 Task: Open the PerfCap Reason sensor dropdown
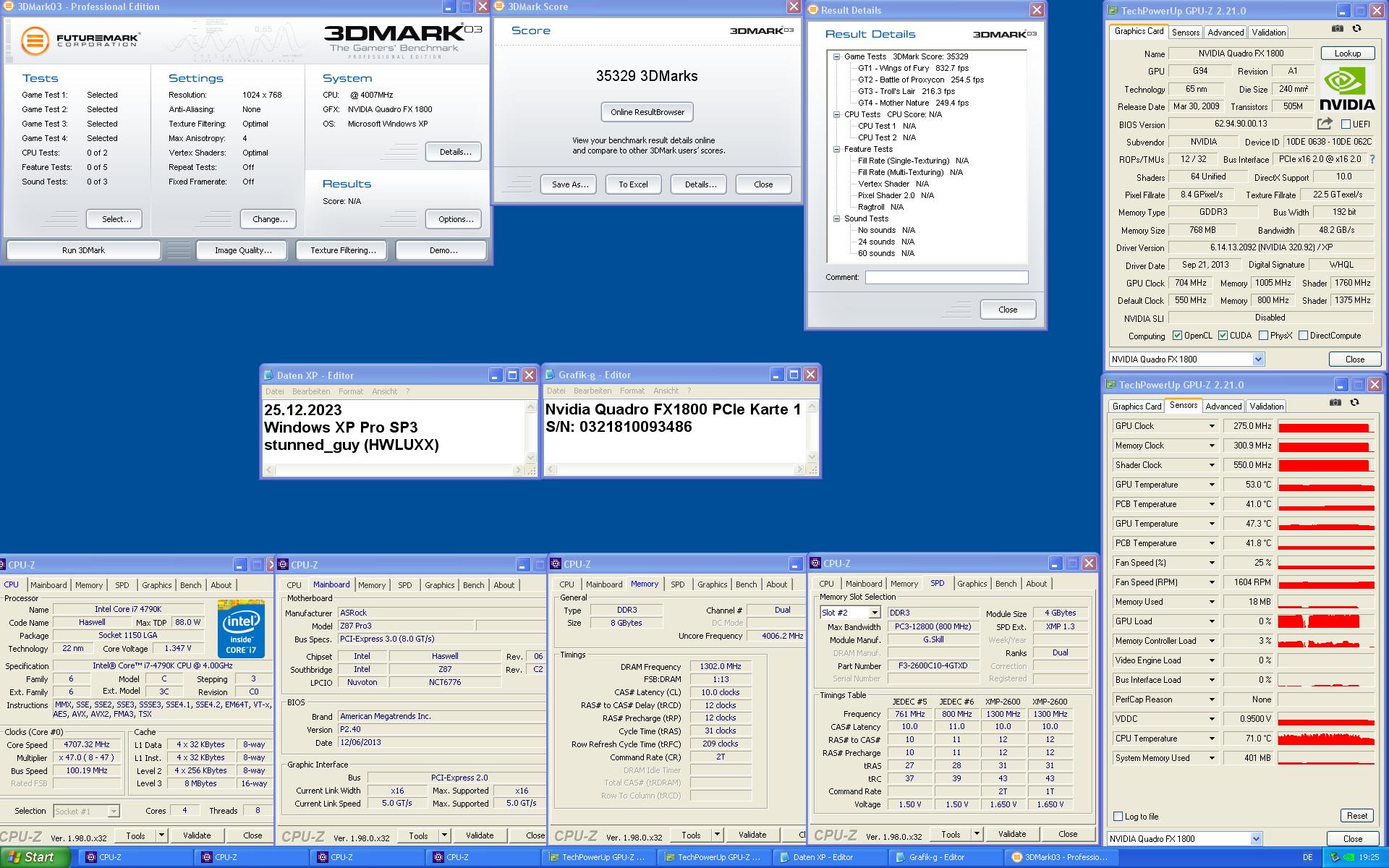click(1212, 699)
